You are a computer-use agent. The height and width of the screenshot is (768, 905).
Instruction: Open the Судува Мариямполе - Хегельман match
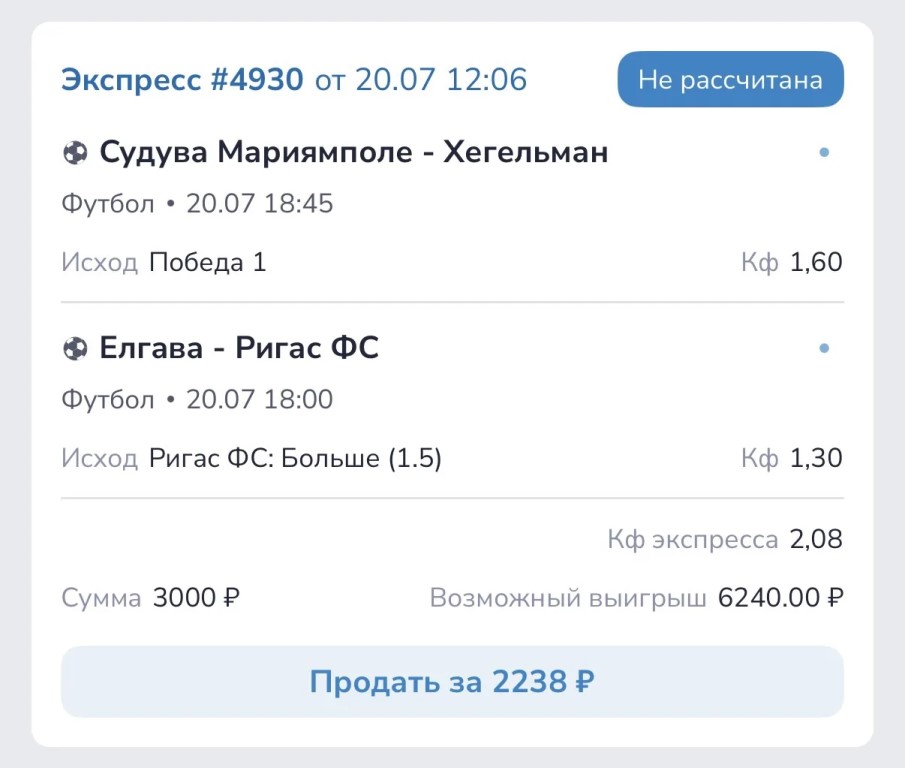pos(354,152)
